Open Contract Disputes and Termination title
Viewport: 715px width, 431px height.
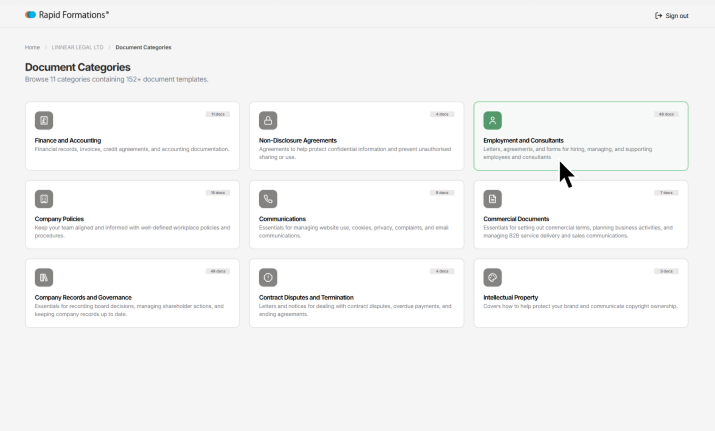point(306,297)
